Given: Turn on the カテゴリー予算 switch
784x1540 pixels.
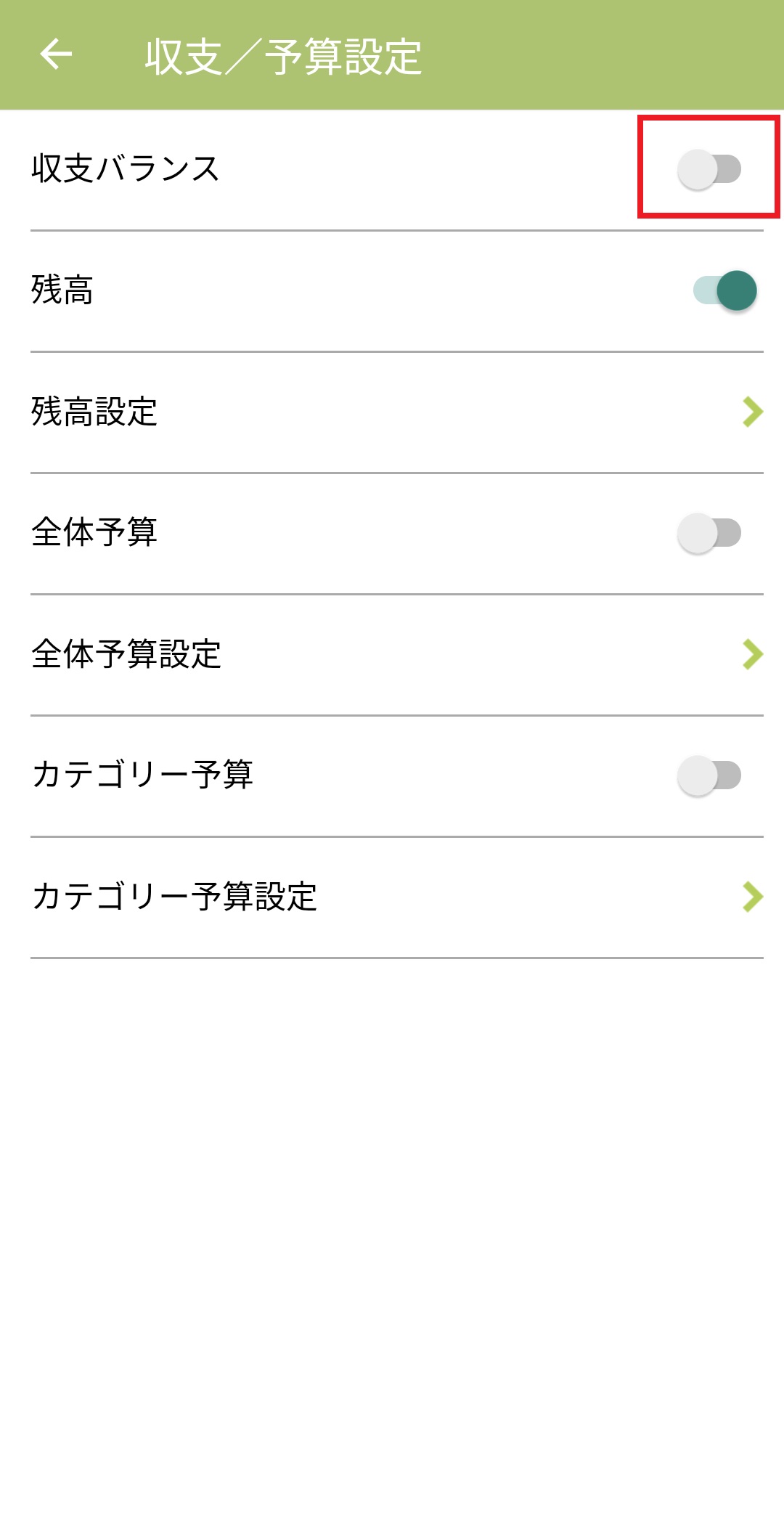Looking at the screenshot, I should (709, 775).
